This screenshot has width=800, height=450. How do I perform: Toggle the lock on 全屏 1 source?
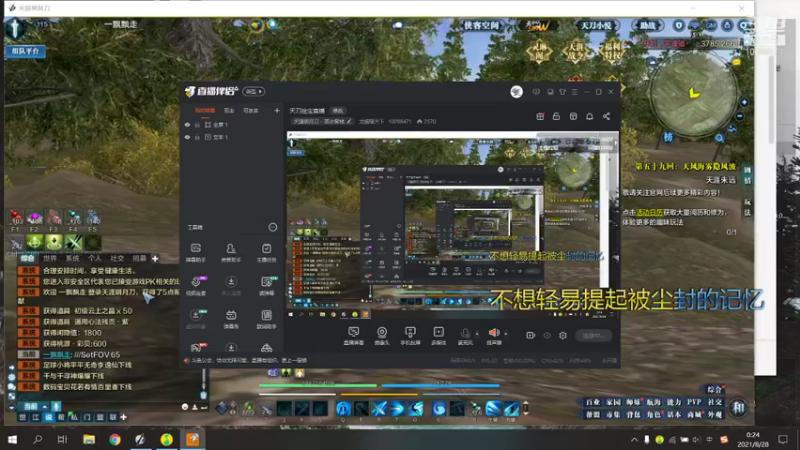(x=197, y=125)
